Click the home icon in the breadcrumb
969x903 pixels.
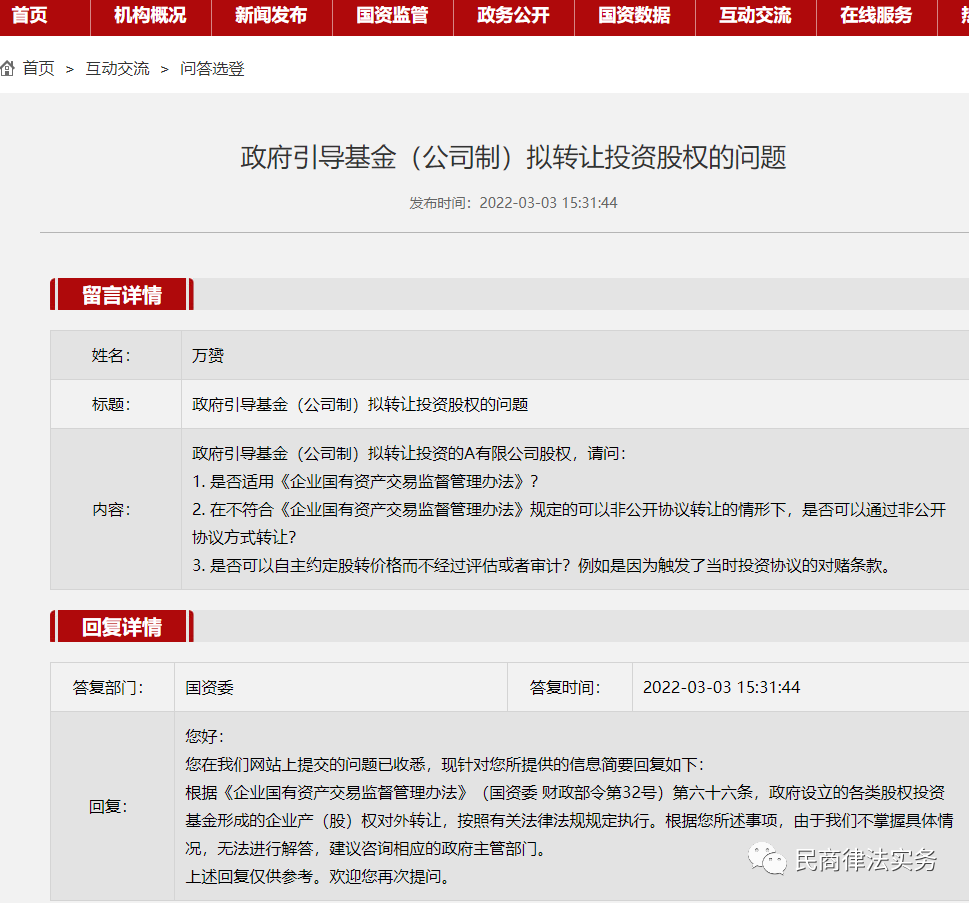(8, 68)
